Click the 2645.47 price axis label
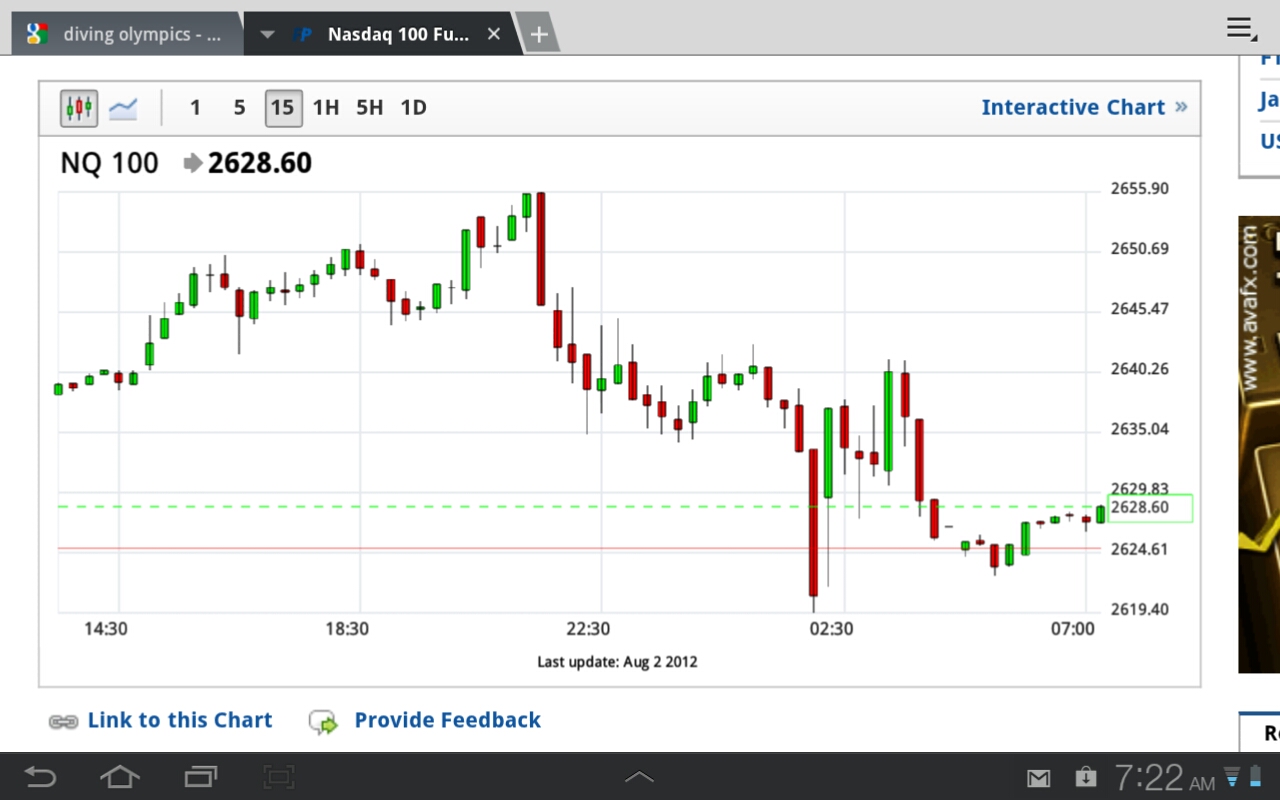 [1140, 309]
